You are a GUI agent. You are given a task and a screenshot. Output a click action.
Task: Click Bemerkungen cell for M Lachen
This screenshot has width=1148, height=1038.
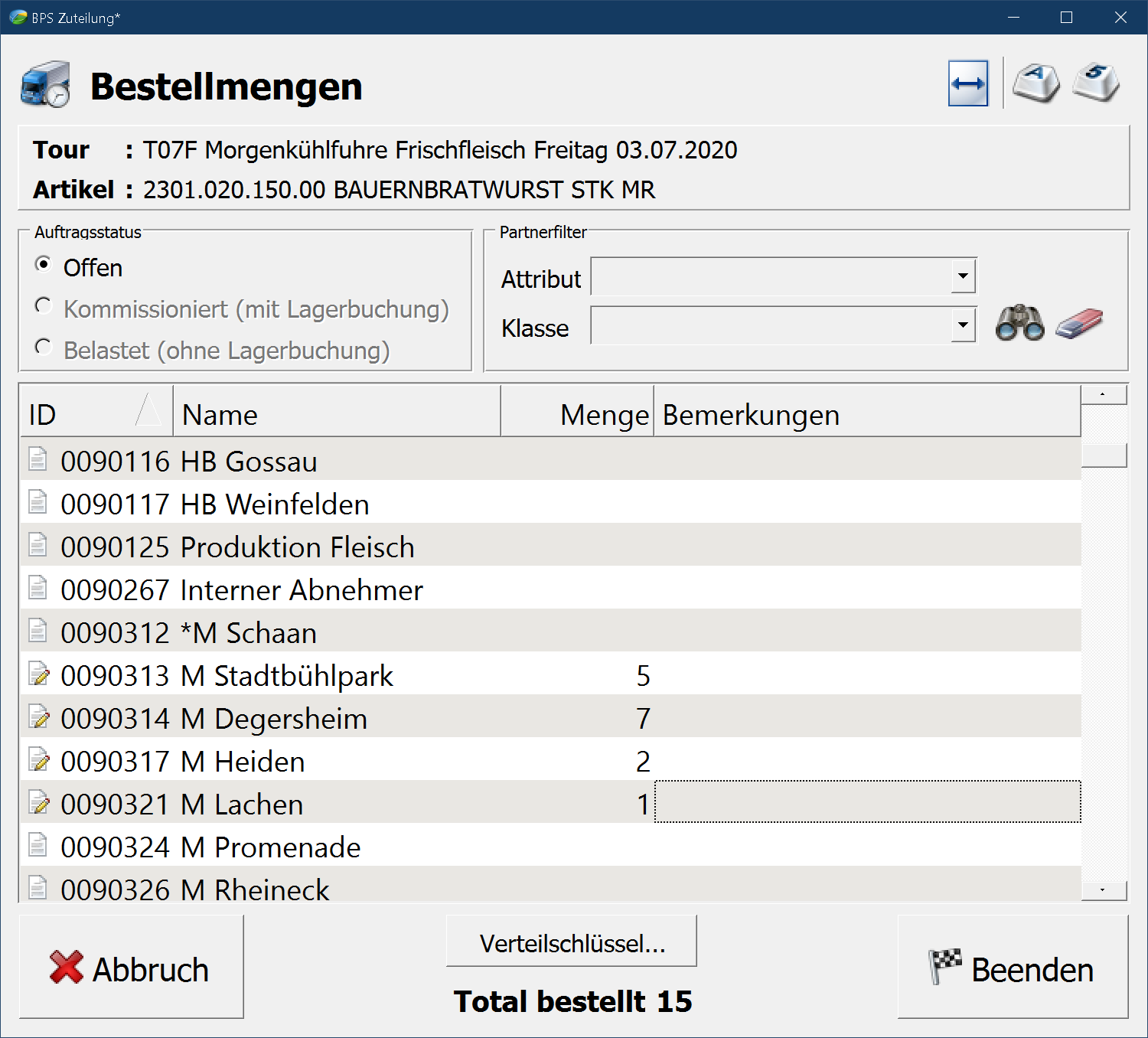867,803
